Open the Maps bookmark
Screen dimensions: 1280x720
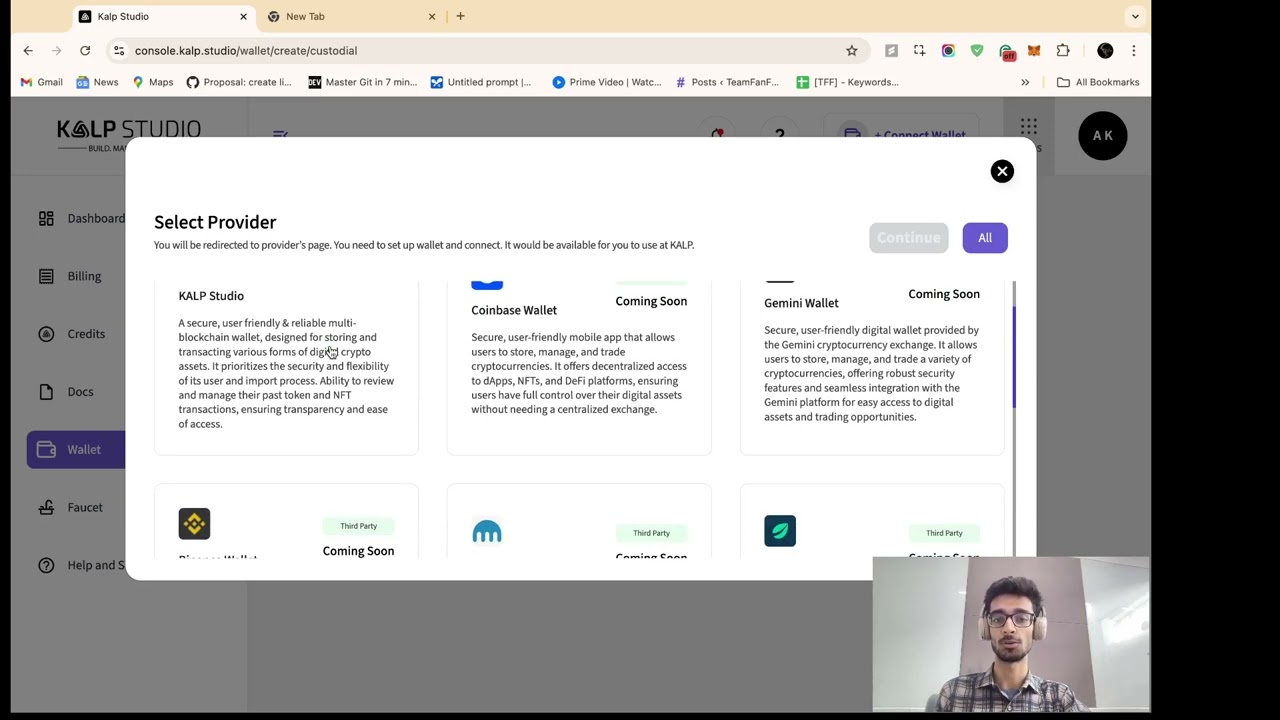tap(152, 82)
